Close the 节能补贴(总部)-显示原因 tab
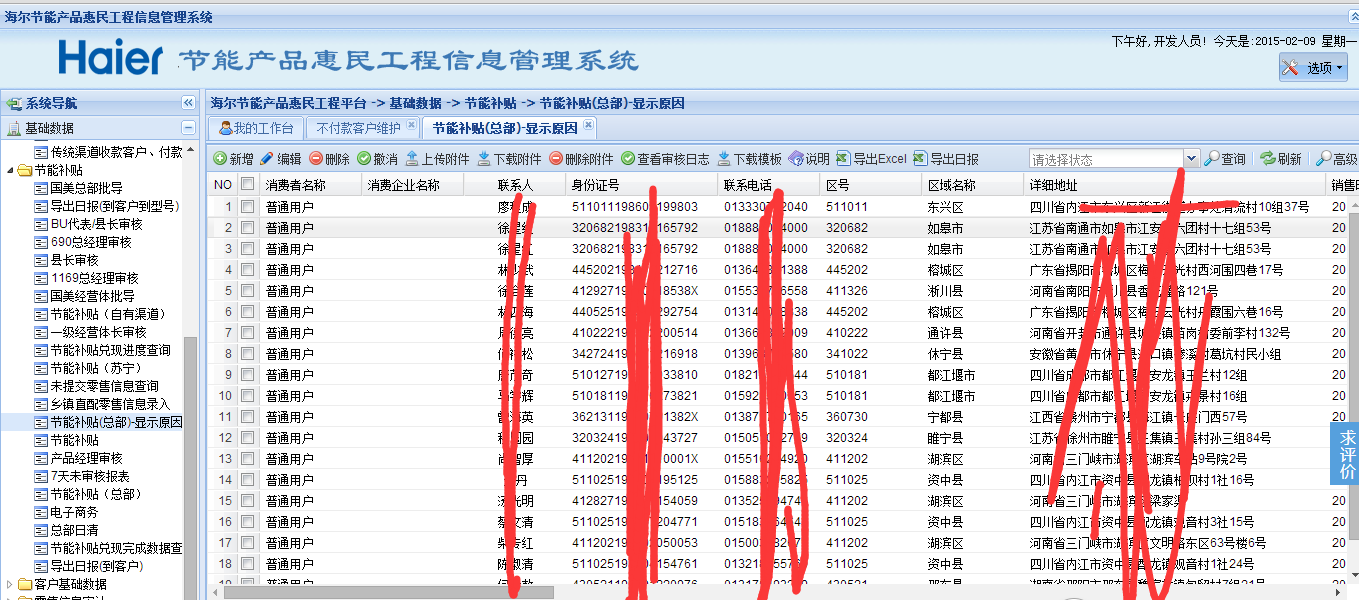The width and height of the screenshot is (1359, 600). click(588, 126)
